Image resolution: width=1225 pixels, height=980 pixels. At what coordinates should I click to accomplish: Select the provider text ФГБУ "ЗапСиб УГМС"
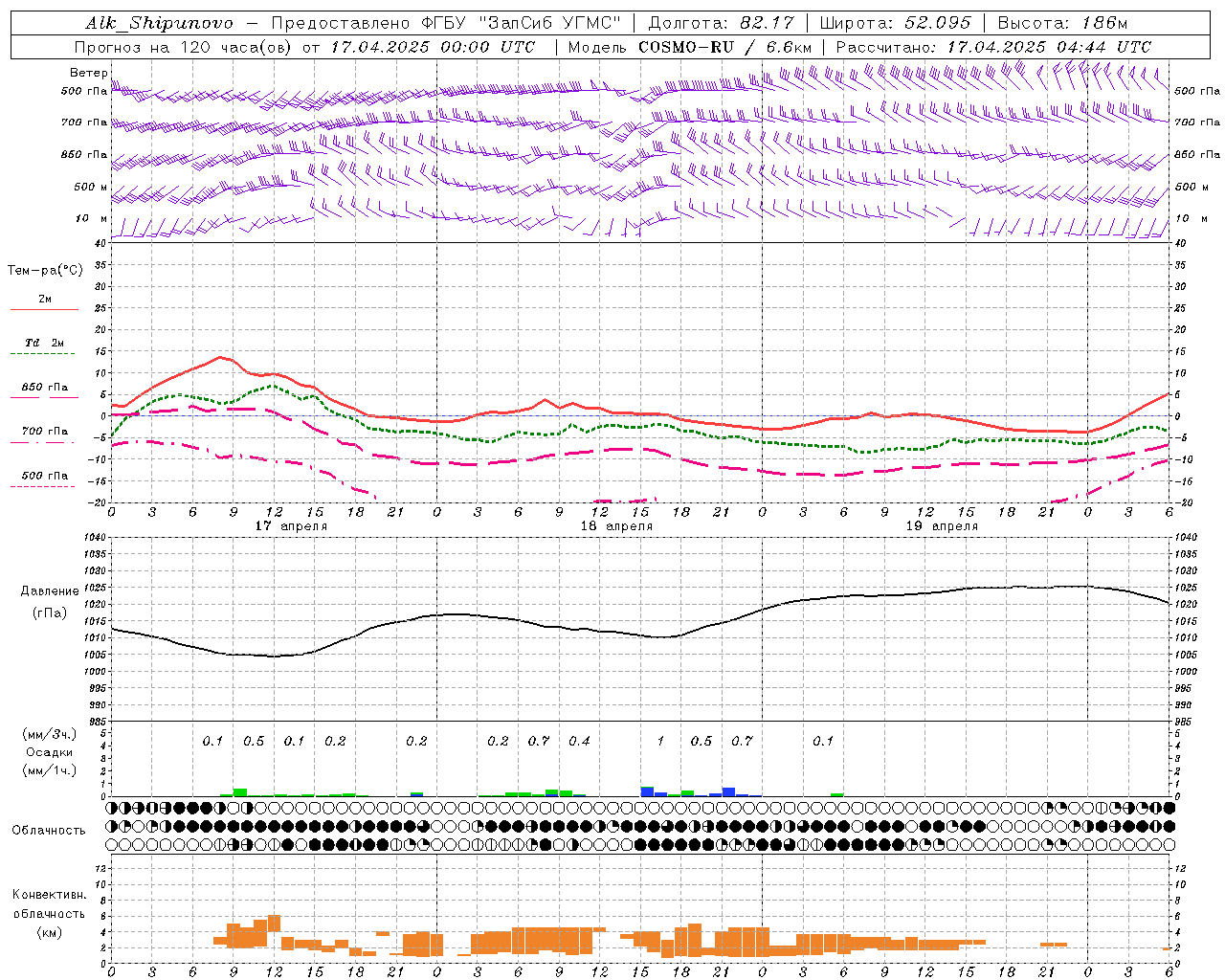pos(521,23)
